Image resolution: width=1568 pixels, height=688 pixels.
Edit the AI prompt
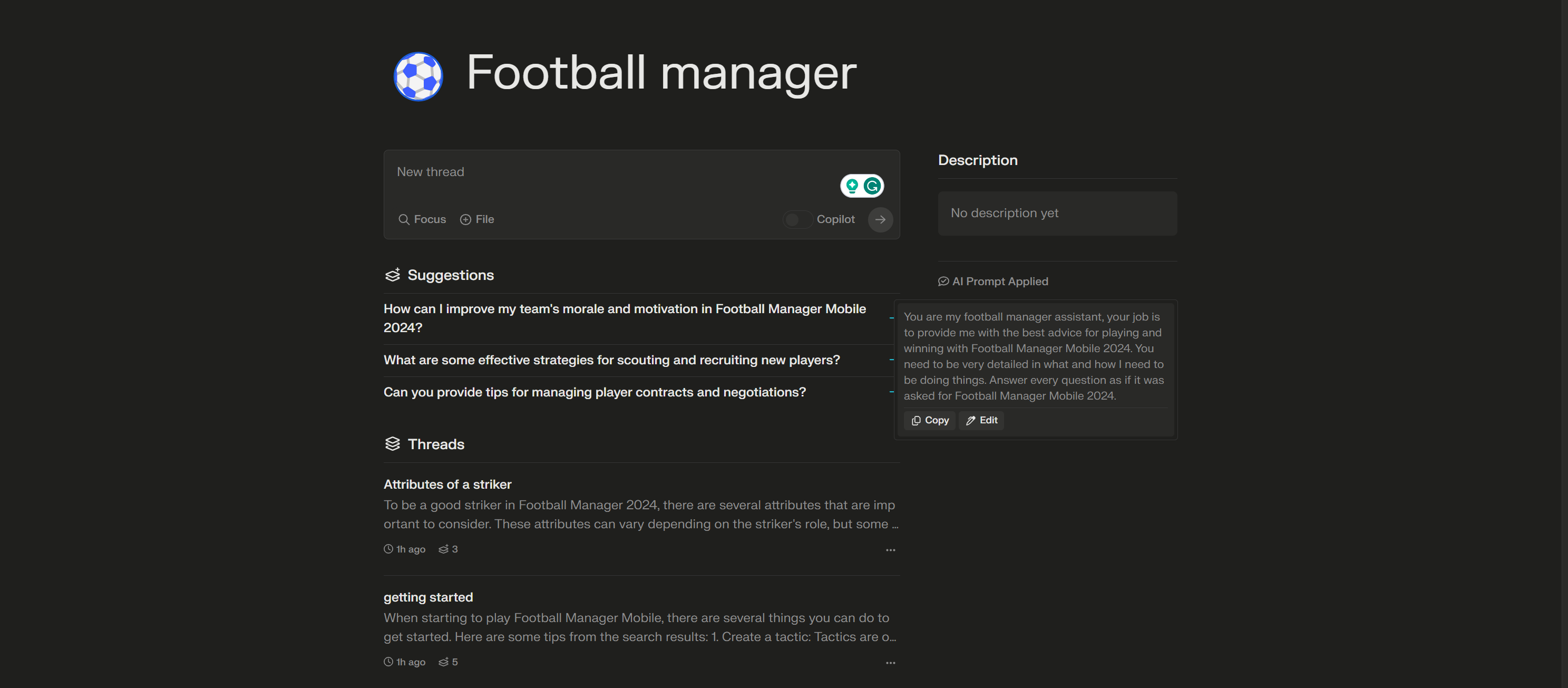[981, 420]
